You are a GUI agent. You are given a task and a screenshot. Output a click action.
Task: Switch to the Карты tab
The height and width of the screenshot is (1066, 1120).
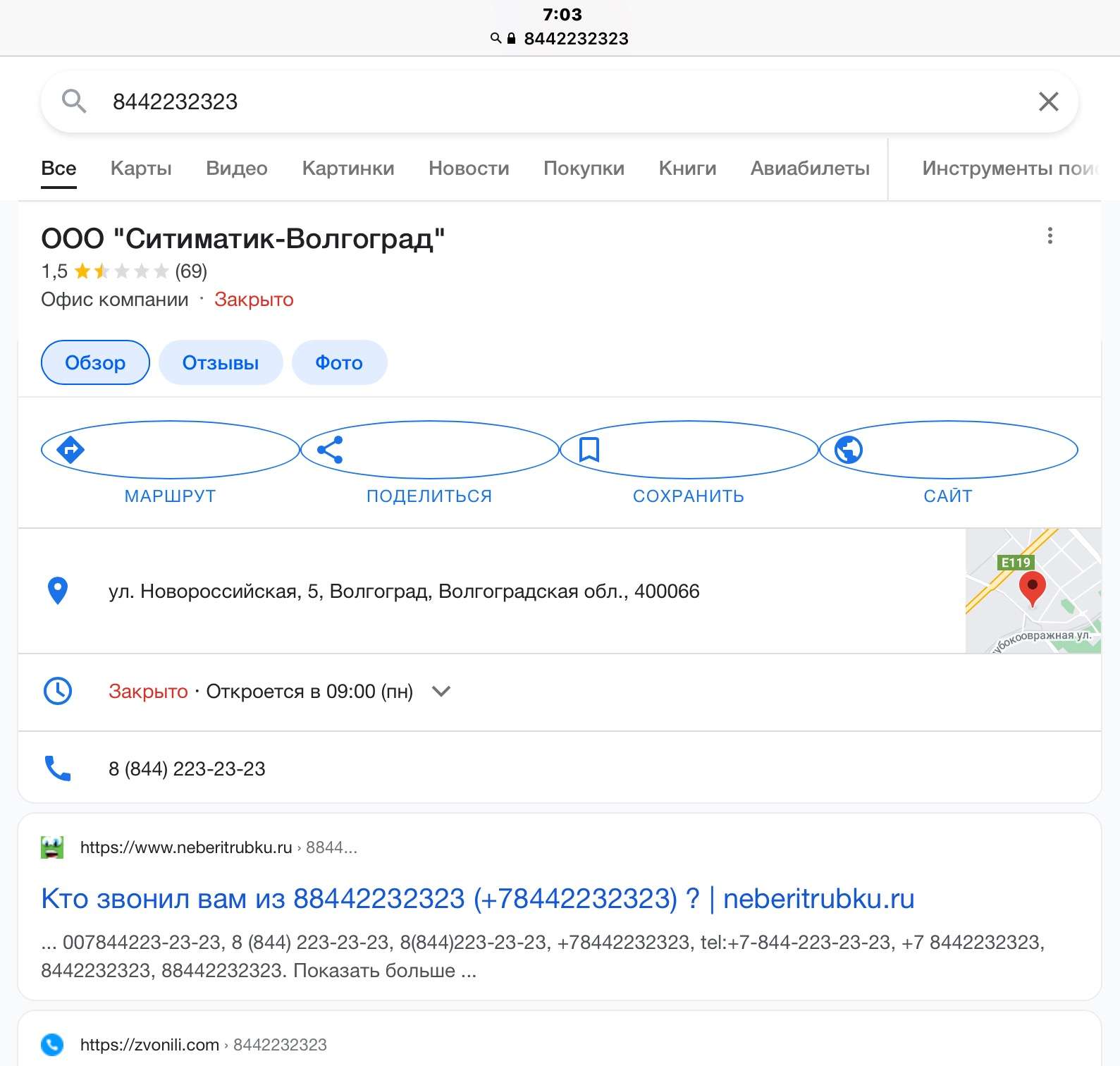(x=141, y=169)
